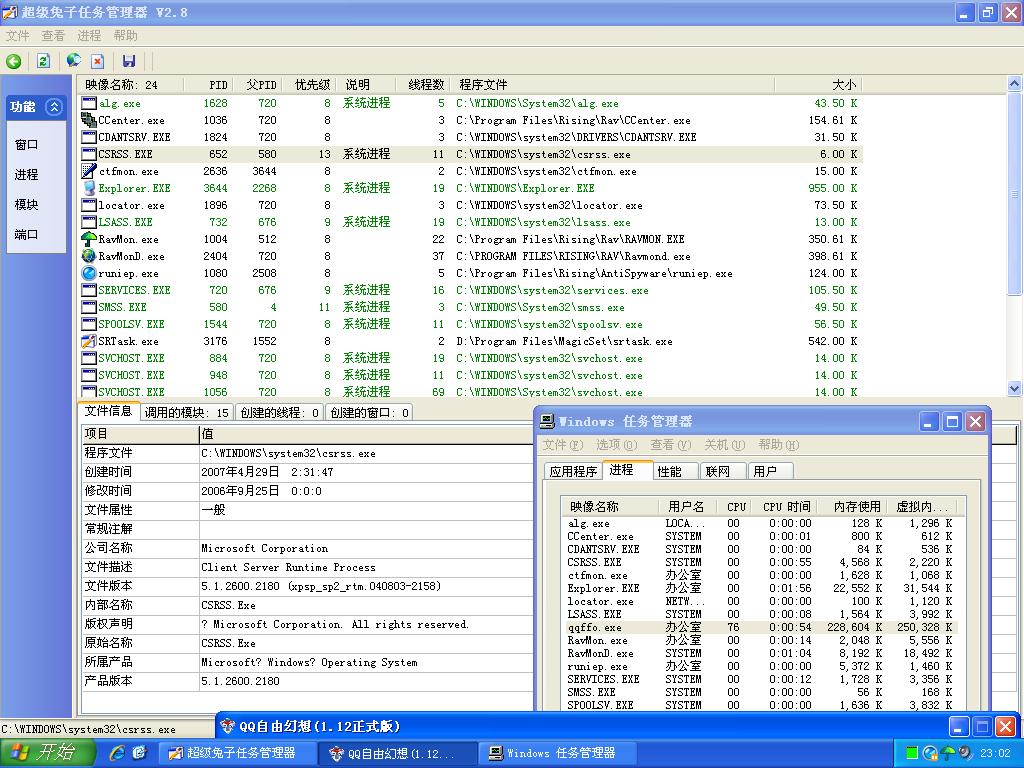Click the ctfmon.exe pen icon in list
Viewport: 1024px width, 768px height.
click(88, 171)
